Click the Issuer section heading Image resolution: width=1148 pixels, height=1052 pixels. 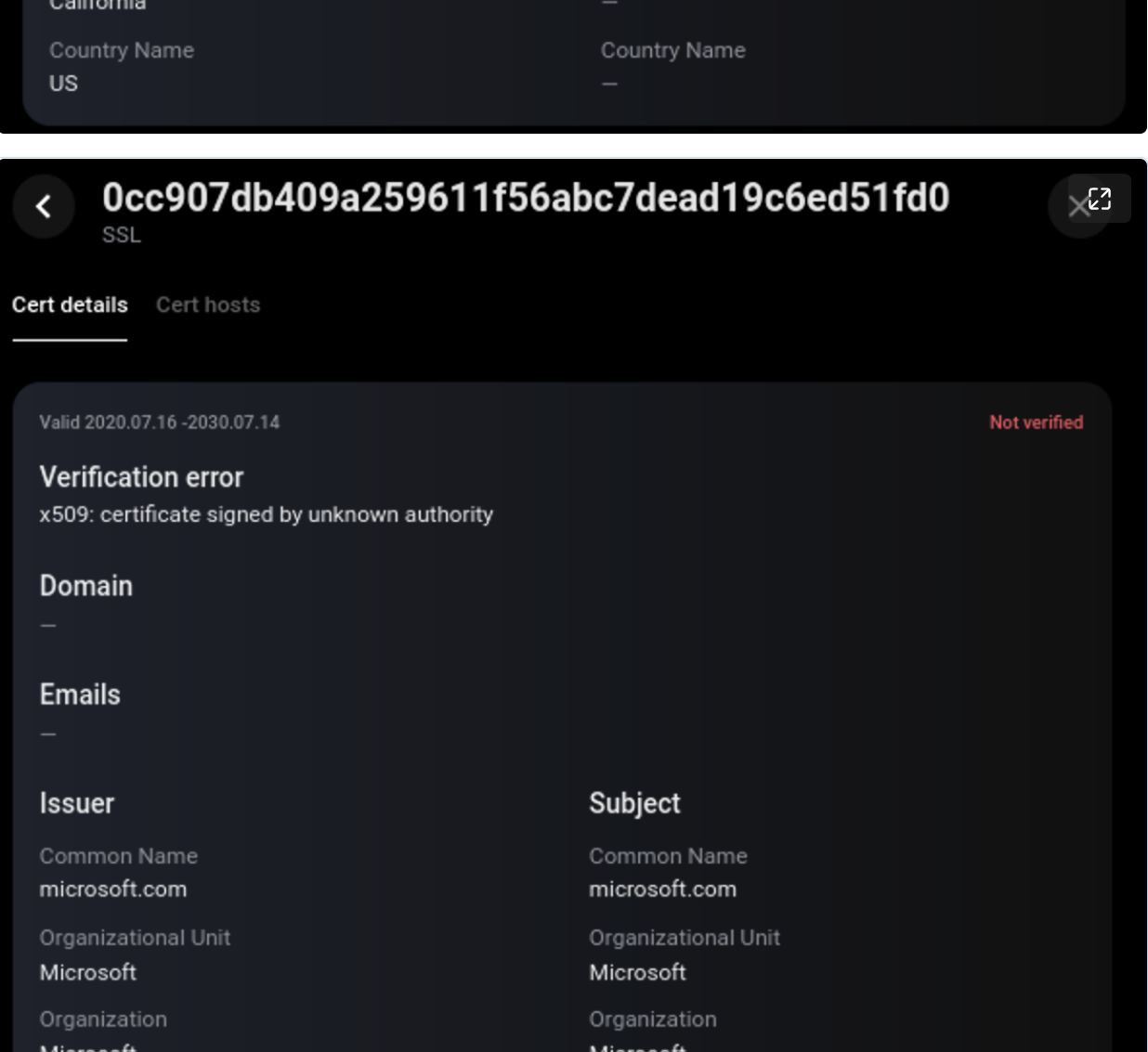77,803
